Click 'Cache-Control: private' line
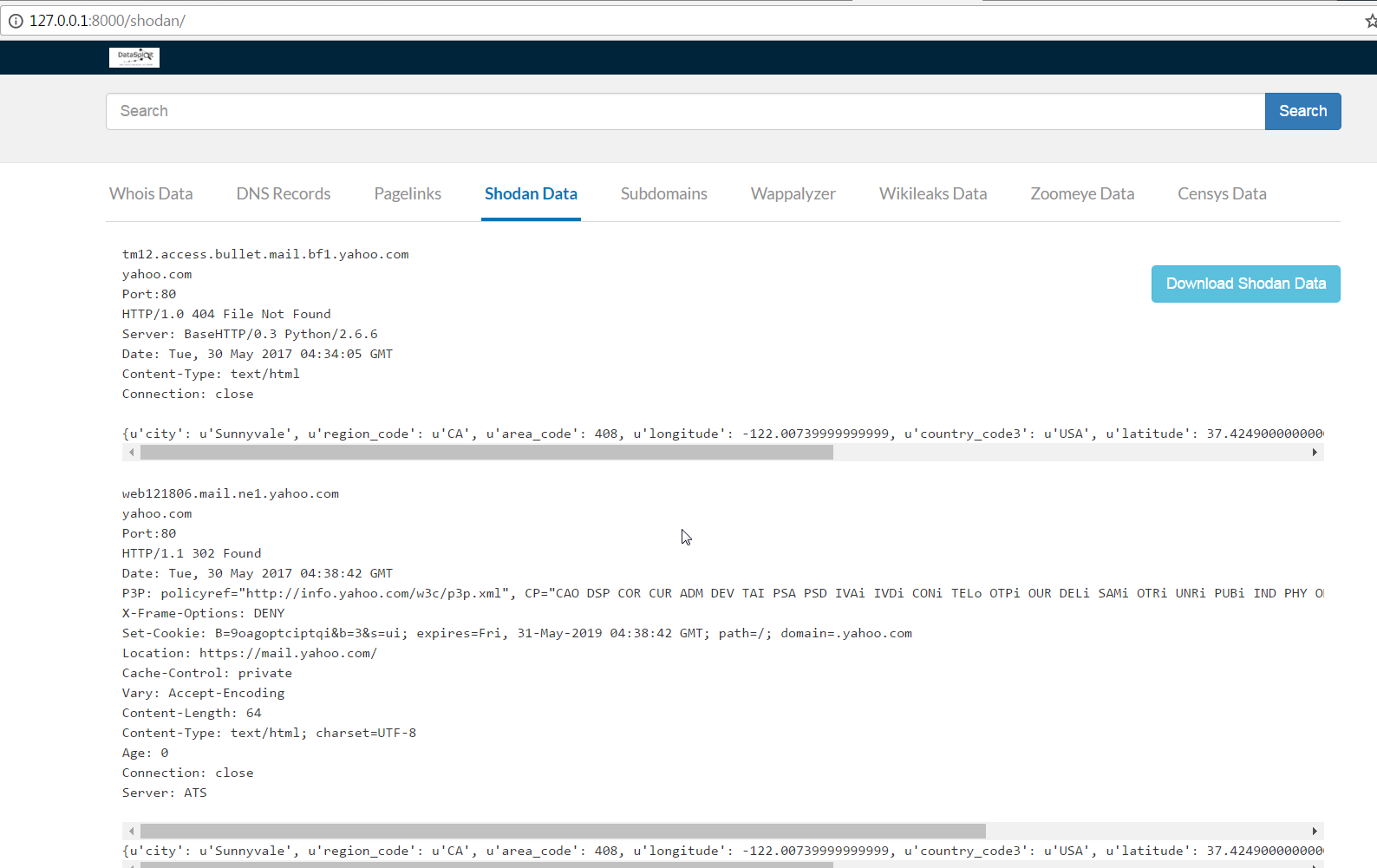The height and width of the screenshot is (868, 1377). pyautogui.click(x=207, y=673)
